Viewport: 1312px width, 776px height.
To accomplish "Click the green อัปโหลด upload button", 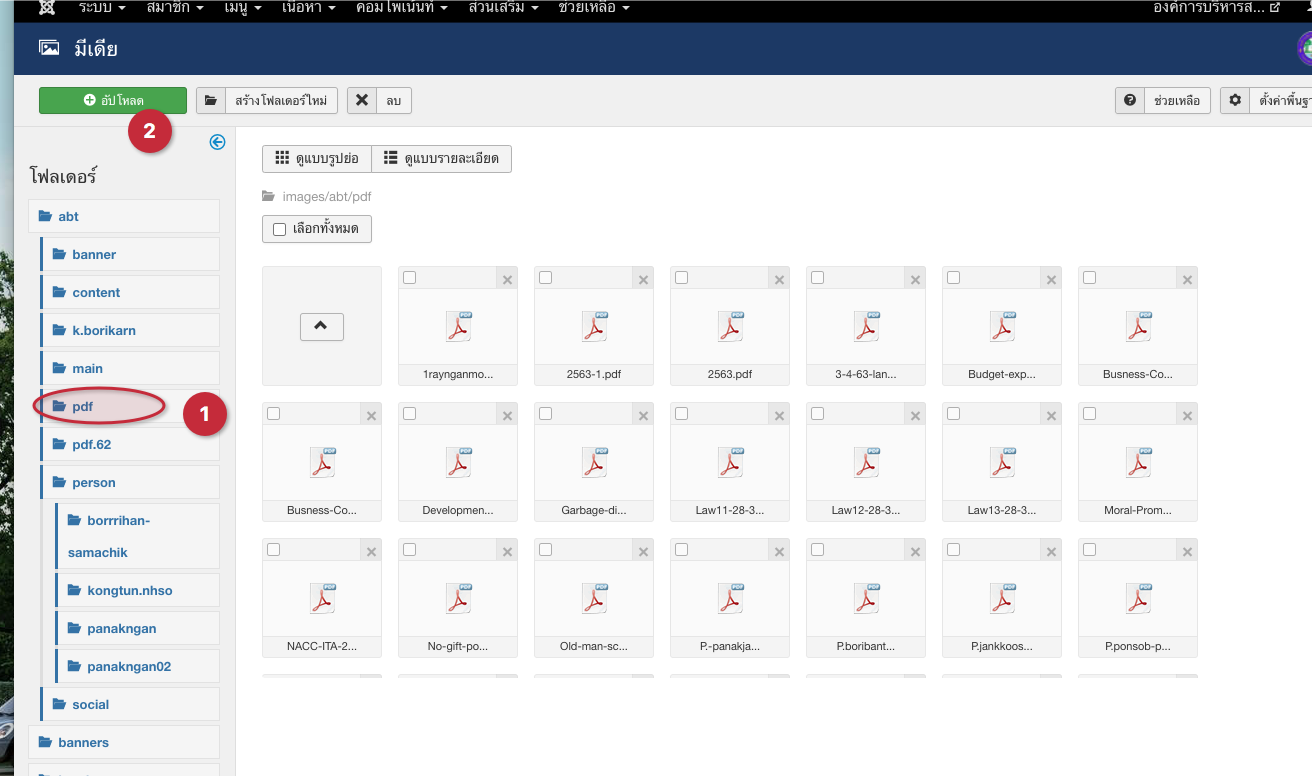I will (113, 101).
